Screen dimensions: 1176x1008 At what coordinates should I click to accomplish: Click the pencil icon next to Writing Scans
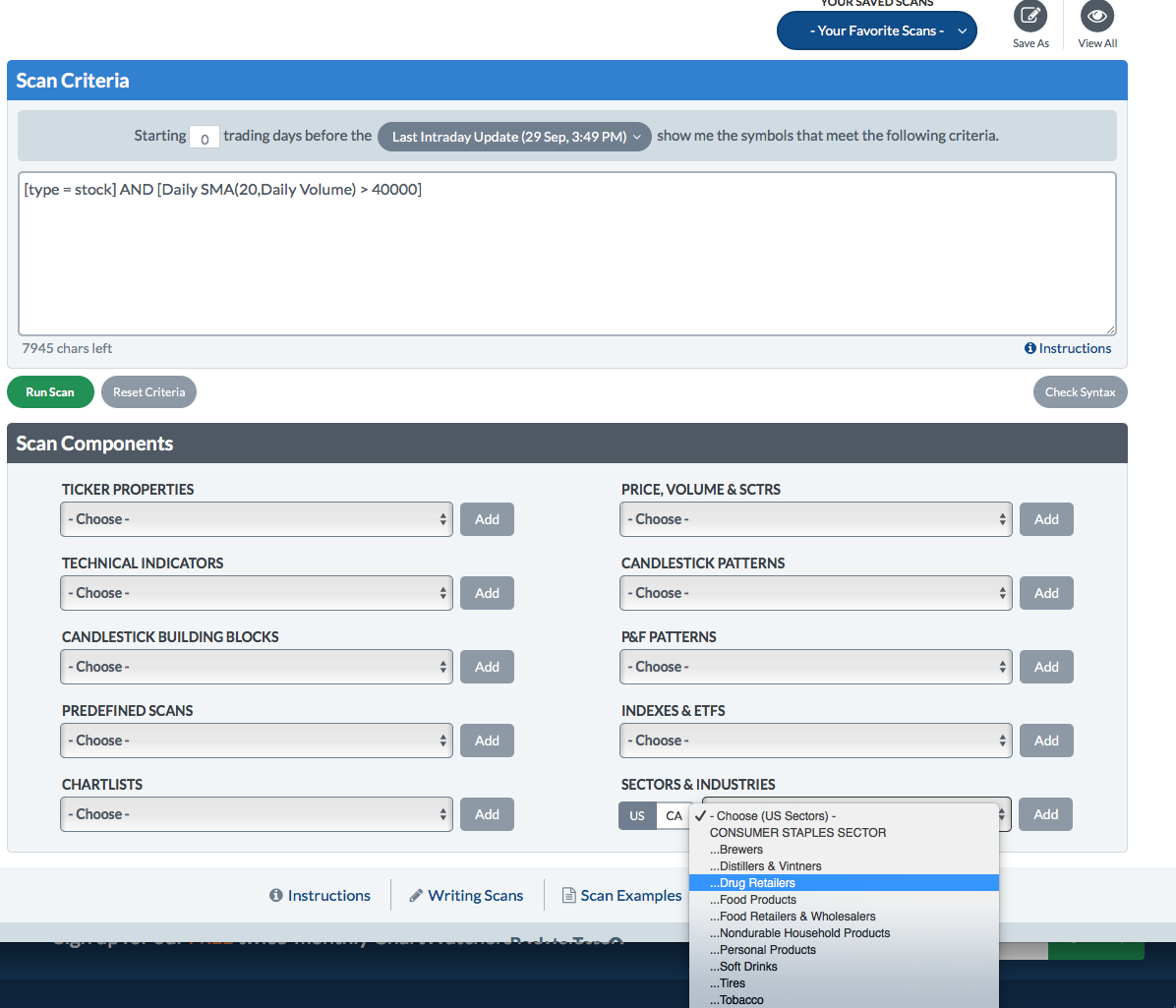click(x=417, y=895)
